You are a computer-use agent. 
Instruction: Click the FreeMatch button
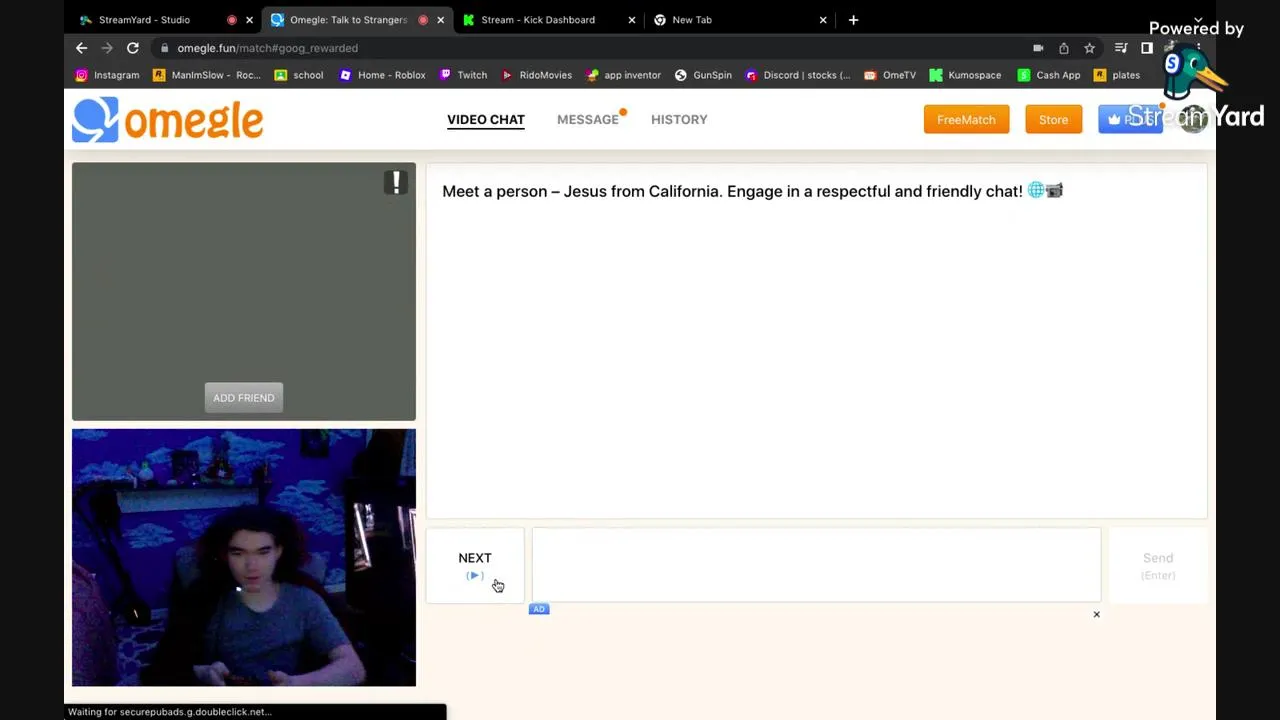click(966, 119)
